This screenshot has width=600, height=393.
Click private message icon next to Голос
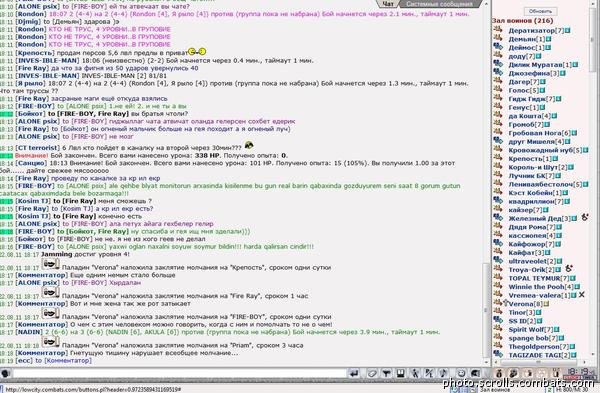point(498,90)
